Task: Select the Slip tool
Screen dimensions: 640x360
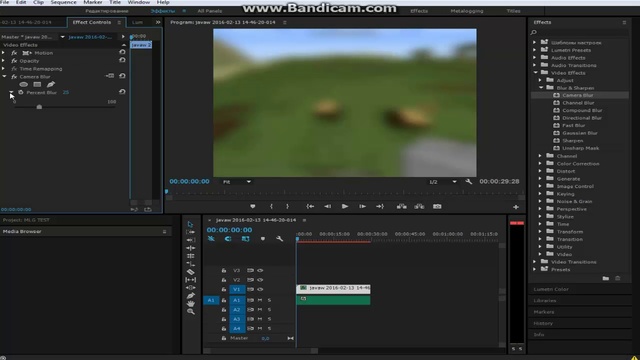Action: coord(190,280)
